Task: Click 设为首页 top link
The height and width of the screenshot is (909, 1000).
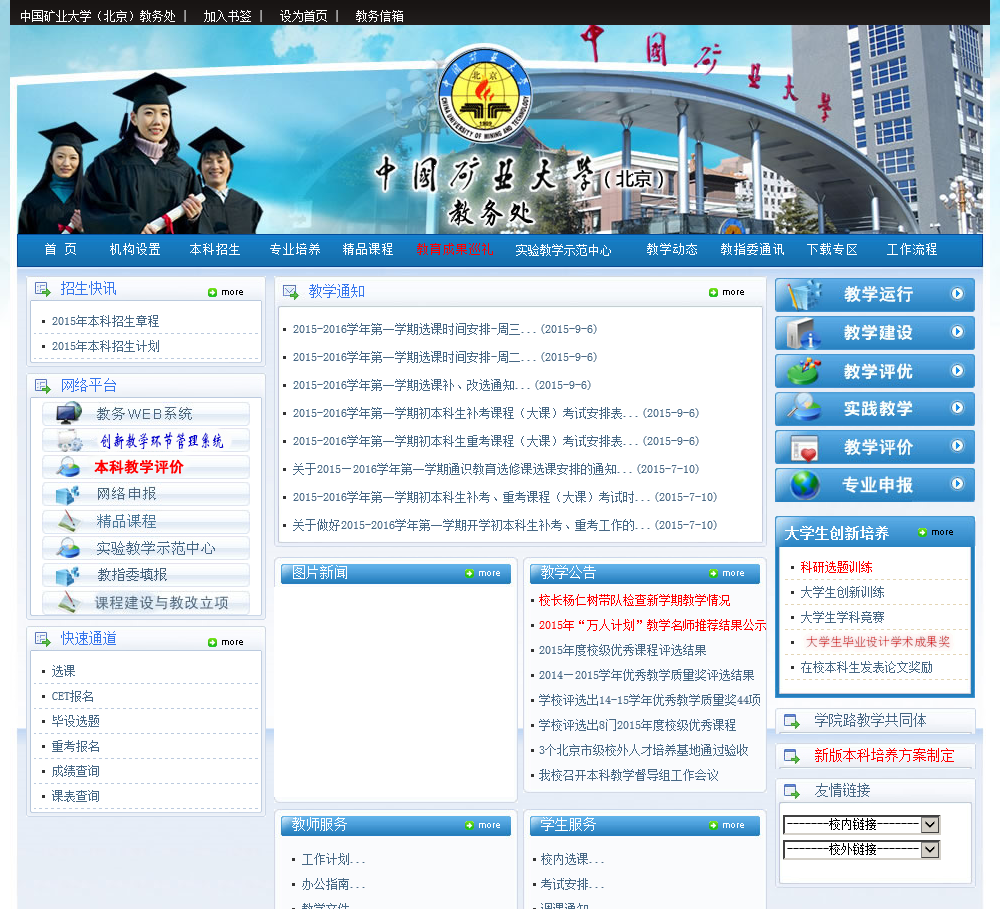Action: [x=304, y=17]
